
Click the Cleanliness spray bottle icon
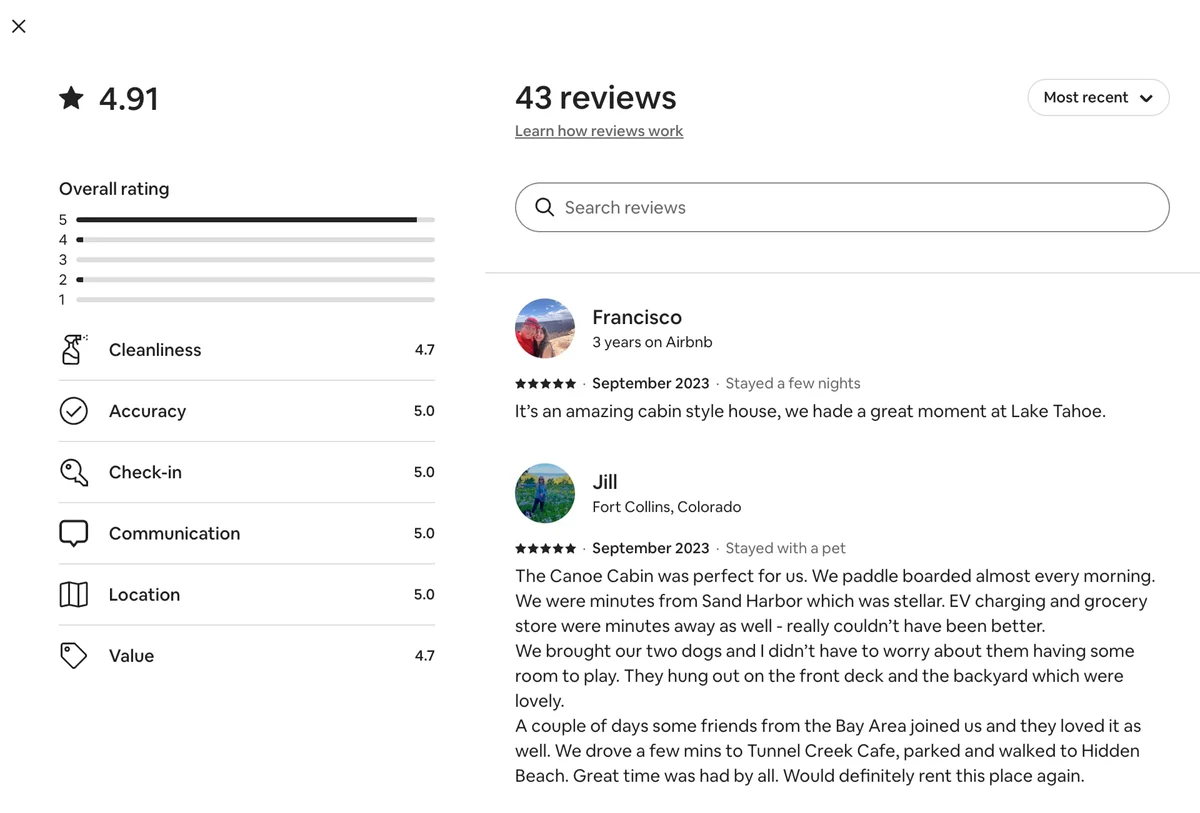pyautogui.click(x=74, y=350)
